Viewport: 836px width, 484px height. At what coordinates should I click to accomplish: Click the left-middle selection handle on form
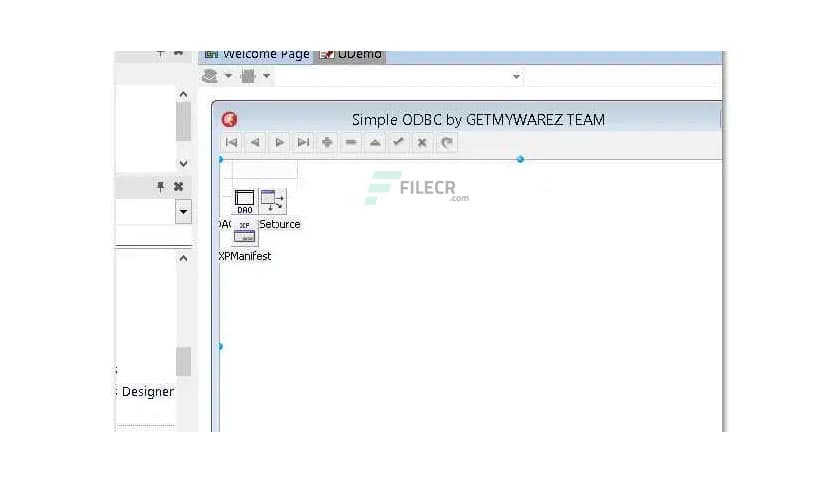pos(220,346)
